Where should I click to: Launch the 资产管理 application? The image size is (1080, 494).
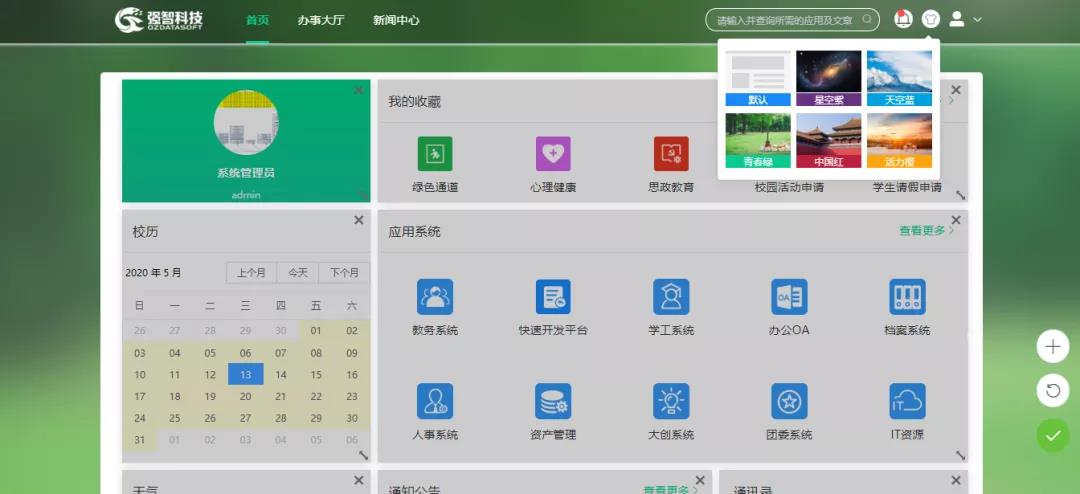(x=553, y=401)
